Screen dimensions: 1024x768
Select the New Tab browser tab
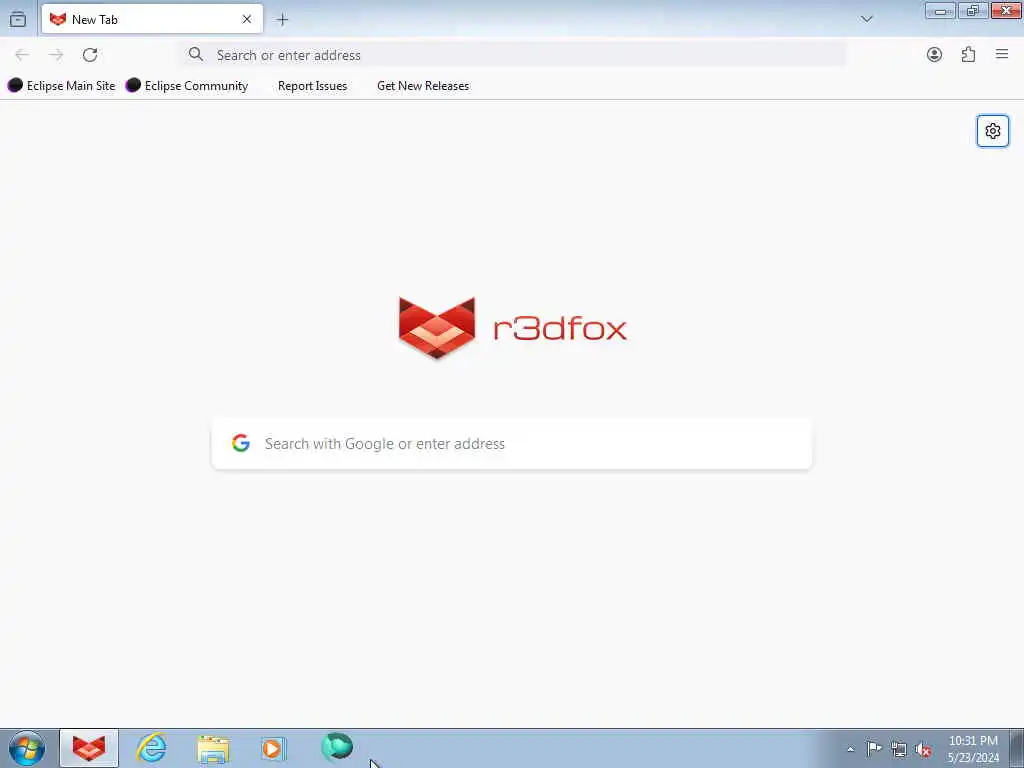[152, 19]
